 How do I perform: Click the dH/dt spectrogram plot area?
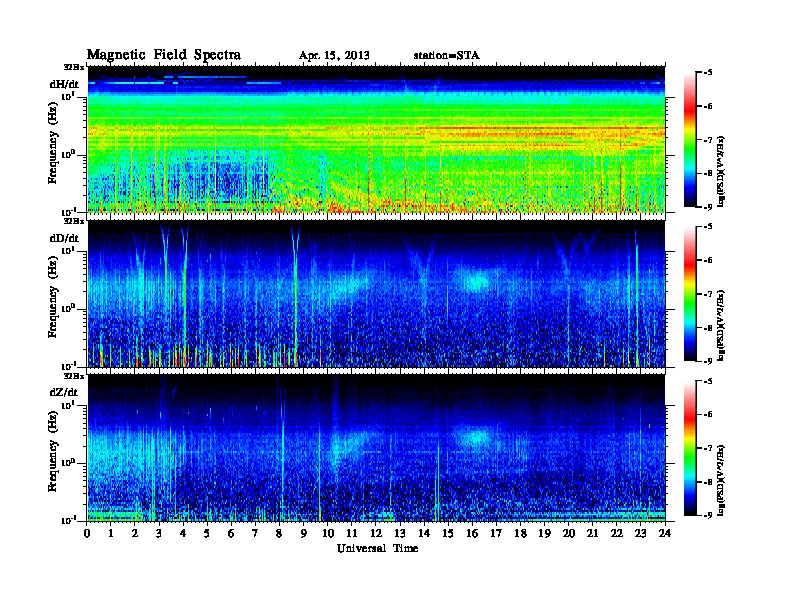pos(376,139)
